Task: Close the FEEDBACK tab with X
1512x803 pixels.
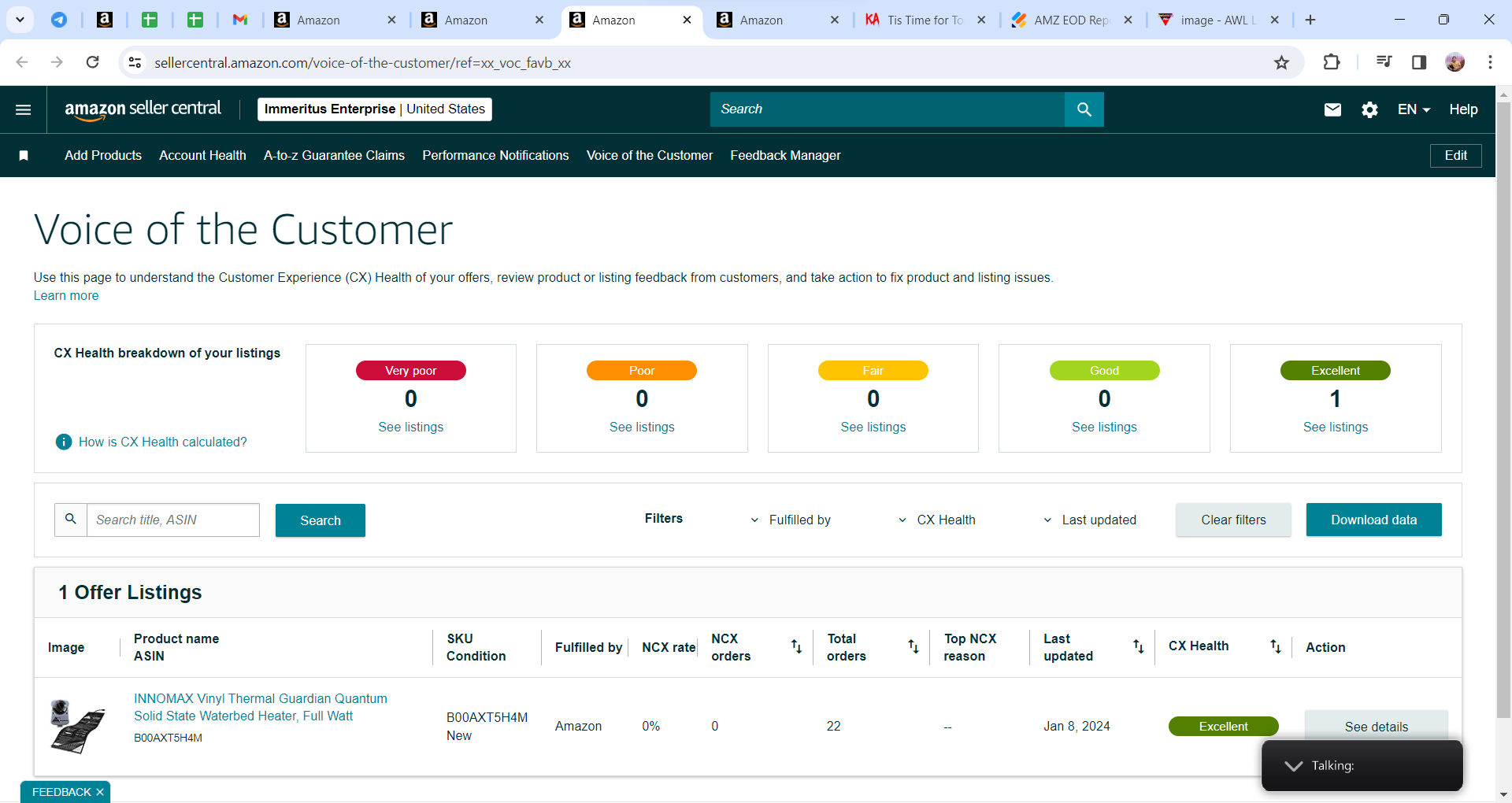Action: point(100,792)
